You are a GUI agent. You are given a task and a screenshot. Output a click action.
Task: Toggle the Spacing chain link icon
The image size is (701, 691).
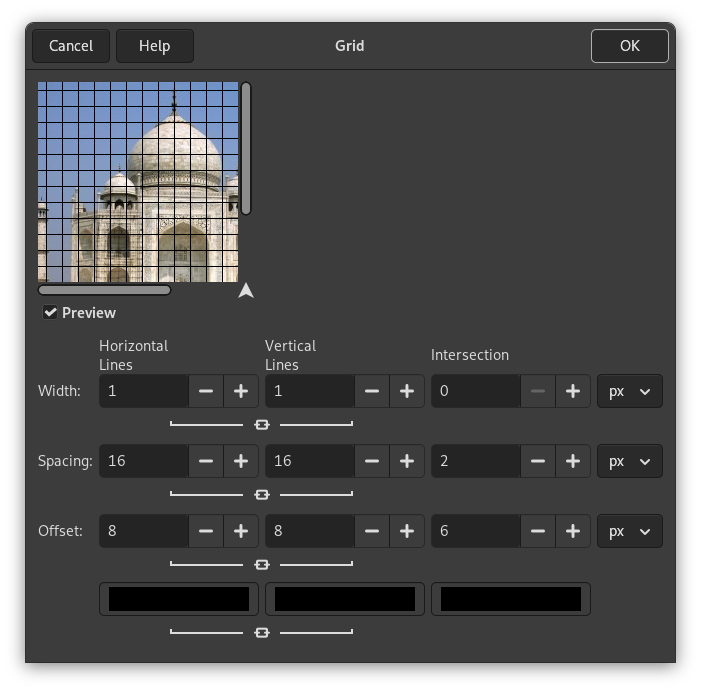[262, 494]
